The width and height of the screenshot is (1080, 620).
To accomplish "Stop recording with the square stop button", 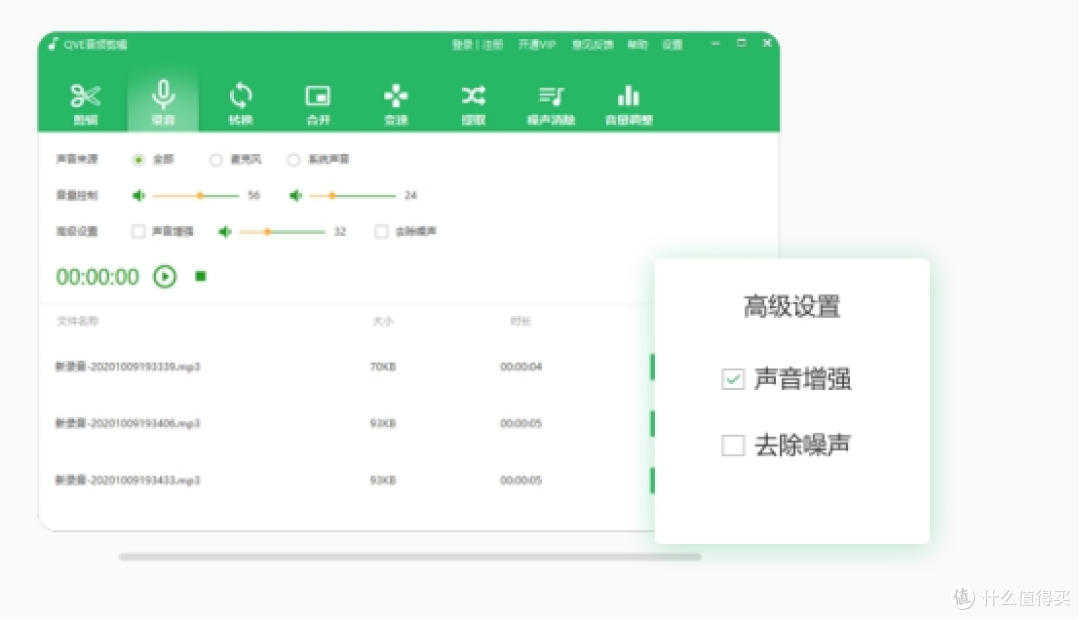I will [x=200, y=276].
